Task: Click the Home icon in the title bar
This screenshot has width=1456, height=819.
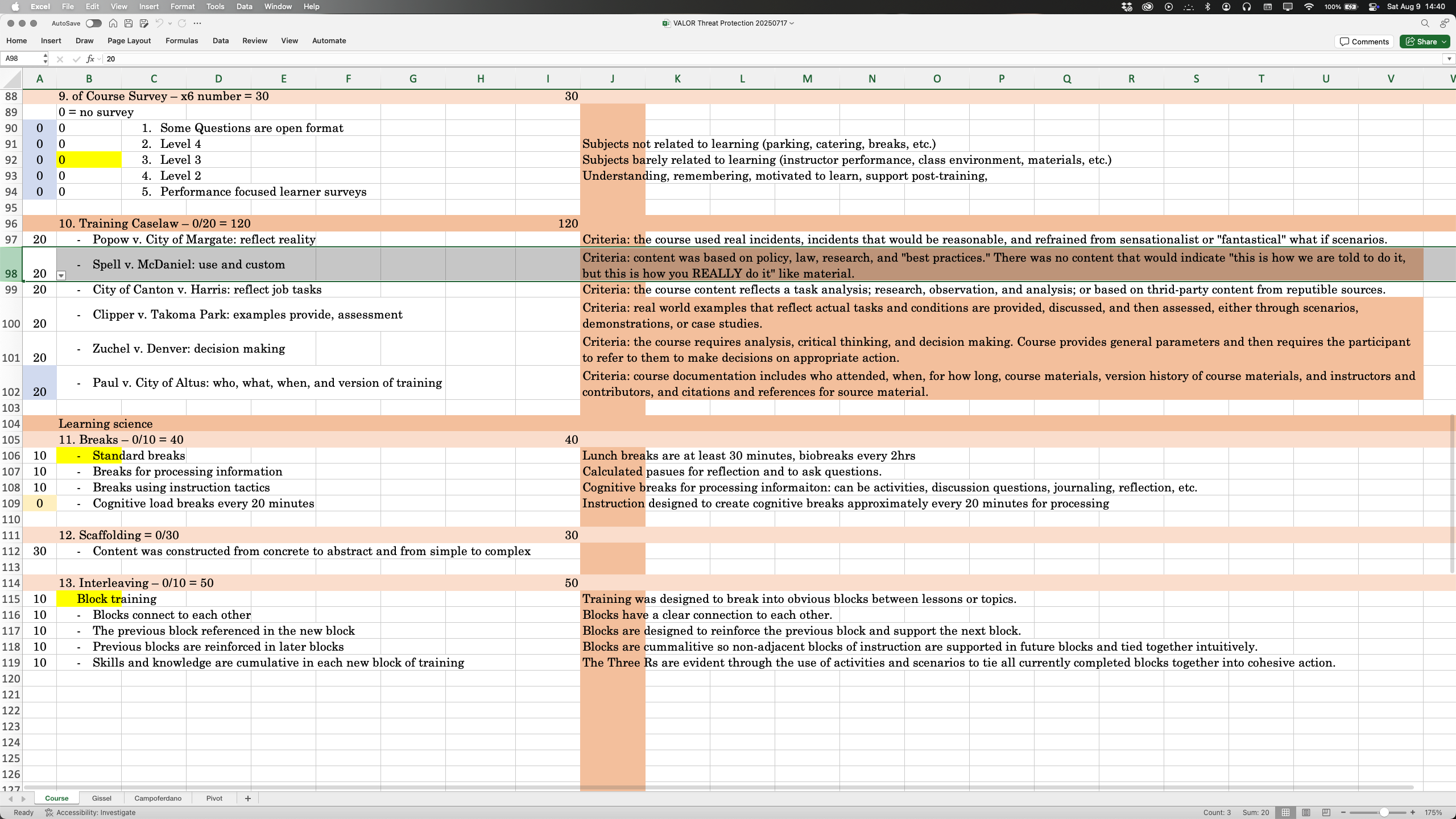Action: tap(113, 23)
